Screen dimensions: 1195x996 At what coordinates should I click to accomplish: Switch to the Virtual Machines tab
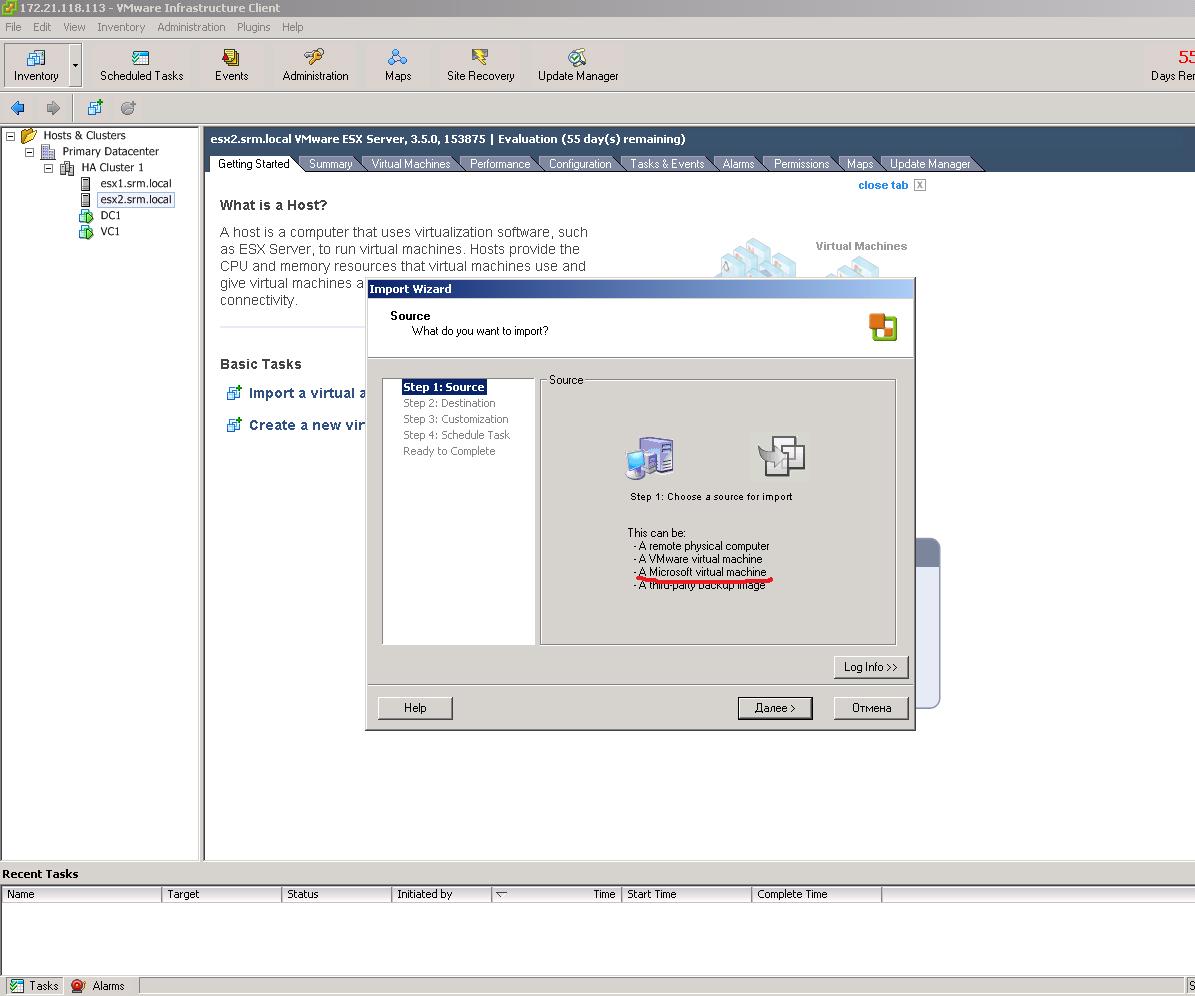(x=411, y=164)
